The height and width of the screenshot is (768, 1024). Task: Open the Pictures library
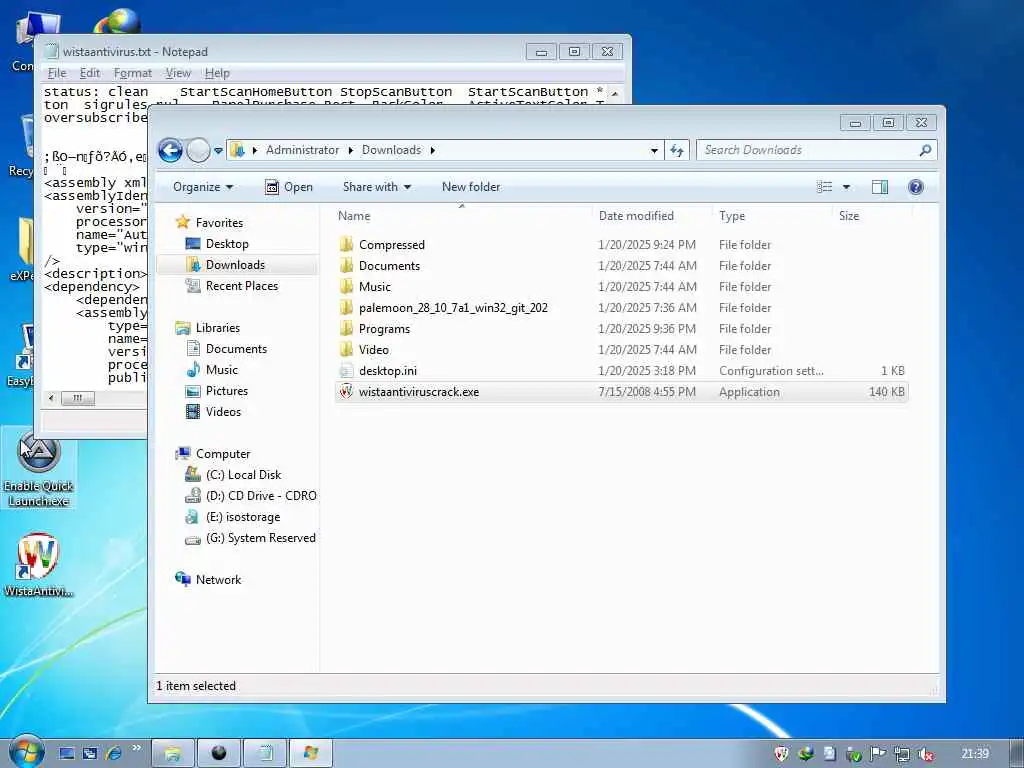tap(227, 391)
